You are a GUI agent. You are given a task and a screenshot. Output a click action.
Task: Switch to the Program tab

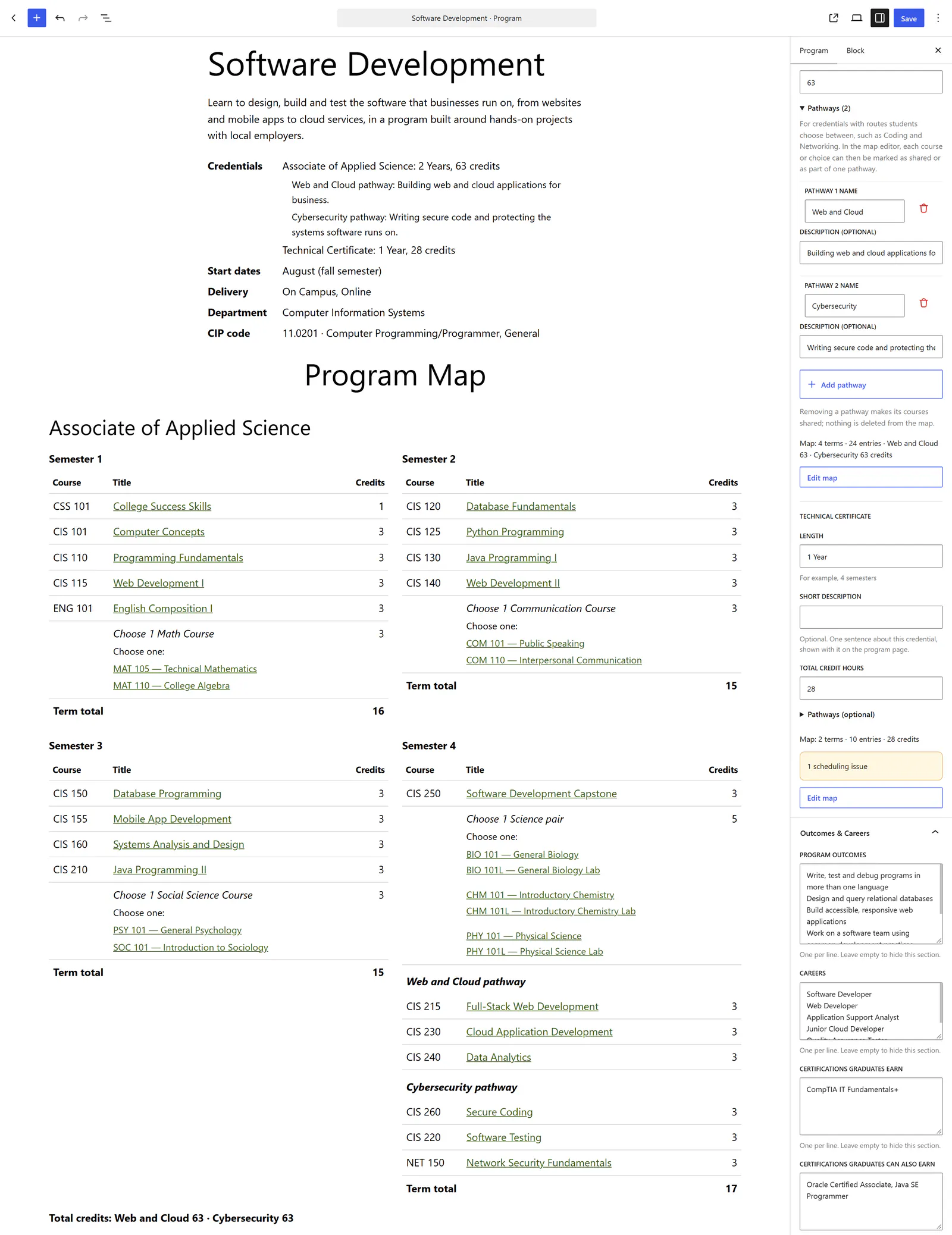[x=813, y=51]
